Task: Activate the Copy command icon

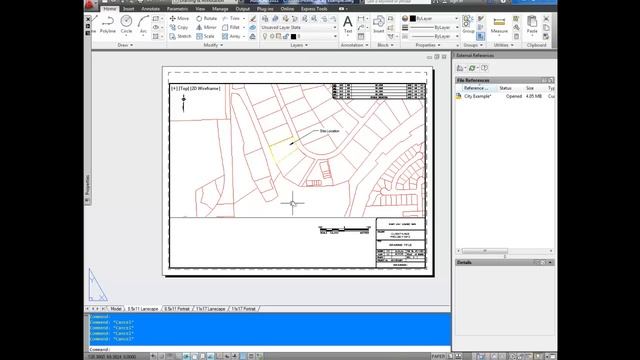Action: pyautogui.click(x=173, y=27)
